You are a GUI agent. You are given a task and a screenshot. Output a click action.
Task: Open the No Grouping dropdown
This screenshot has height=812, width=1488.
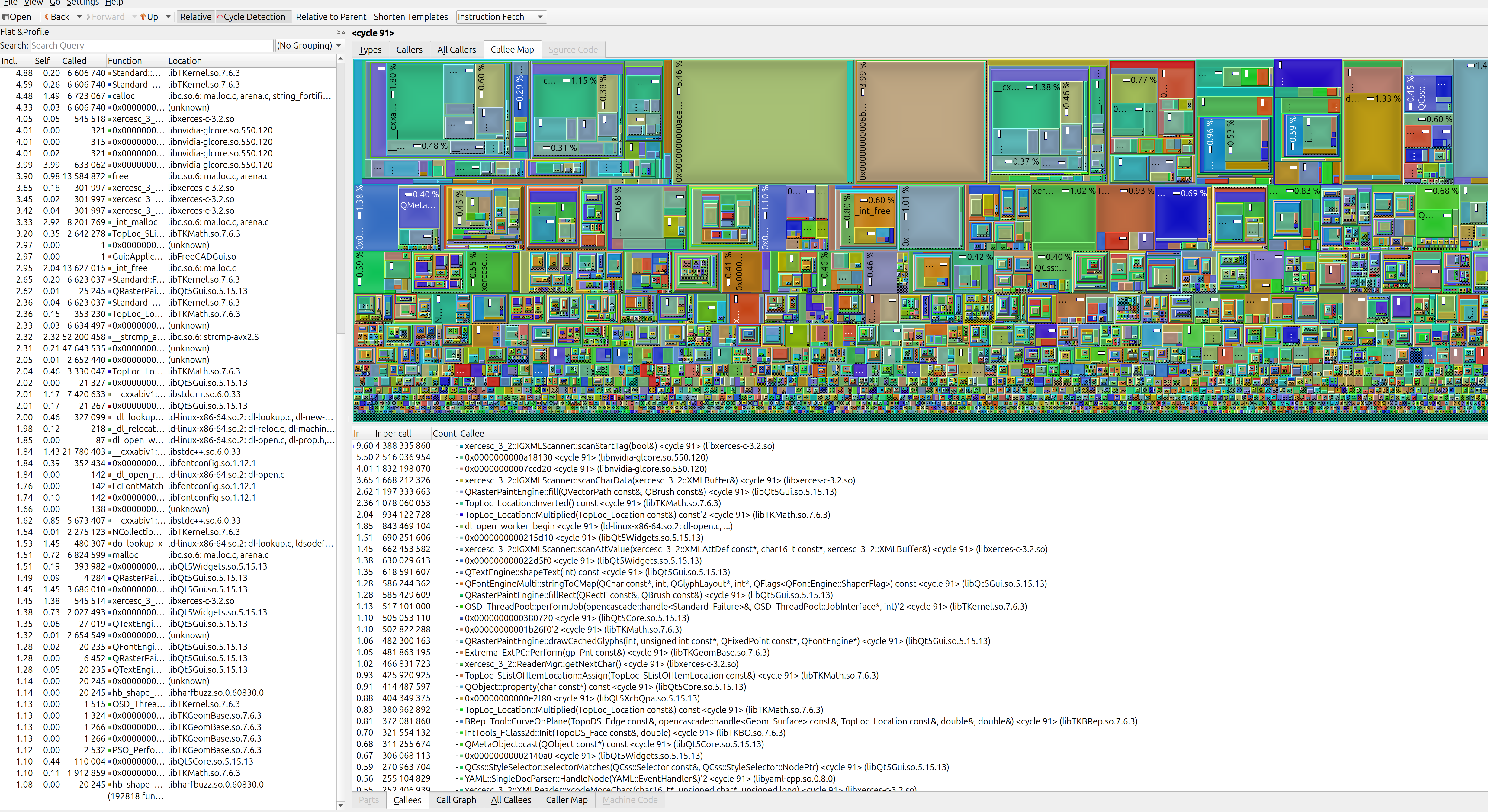309,46
